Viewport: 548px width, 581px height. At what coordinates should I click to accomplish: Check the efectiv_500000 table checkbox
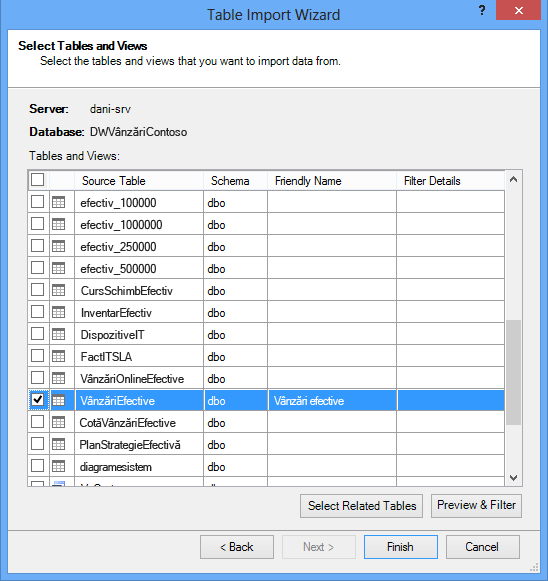(x=37, y=268)
